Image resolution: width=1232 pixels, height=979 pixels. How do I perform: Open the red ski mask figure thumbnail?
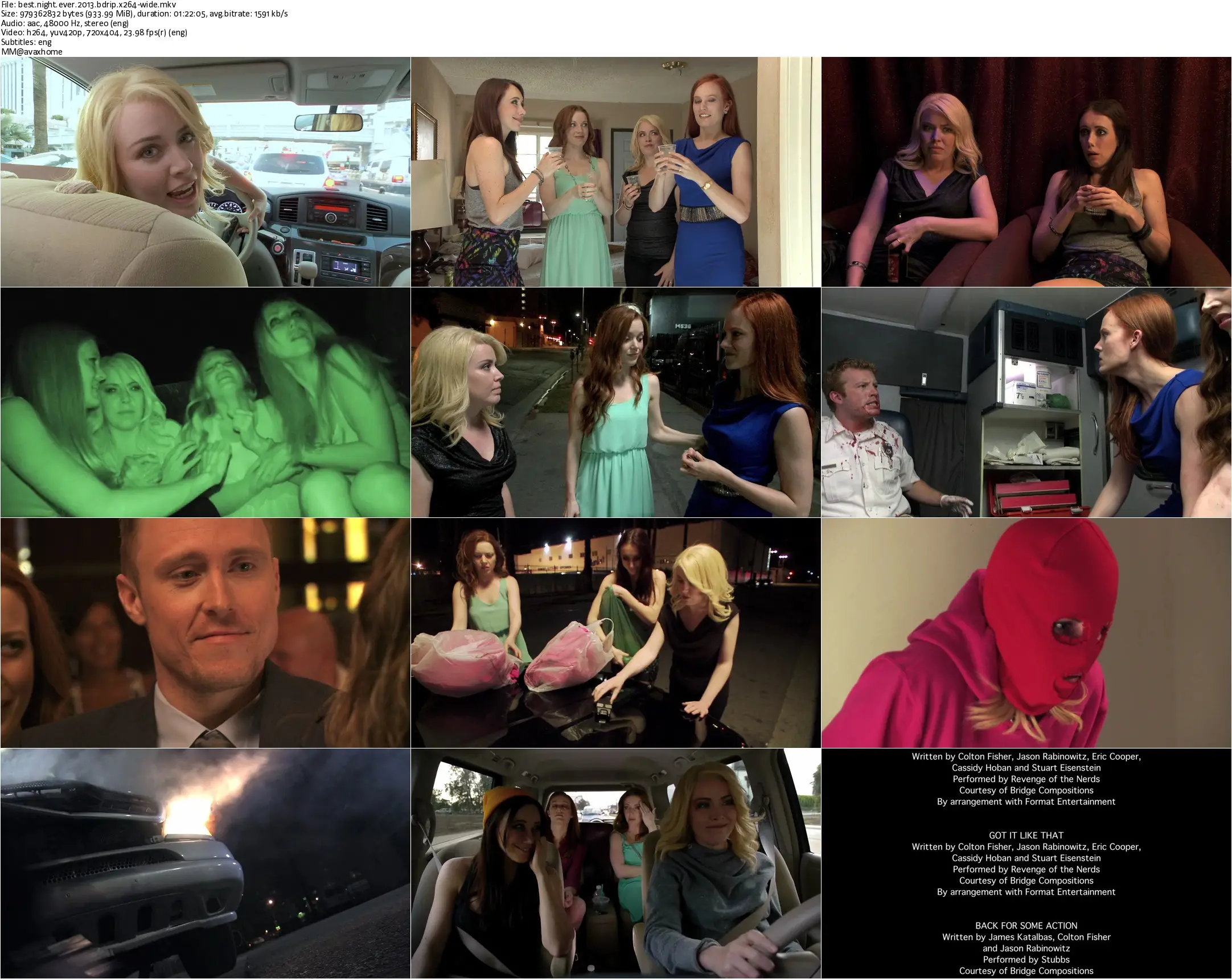click(1026, 633)
